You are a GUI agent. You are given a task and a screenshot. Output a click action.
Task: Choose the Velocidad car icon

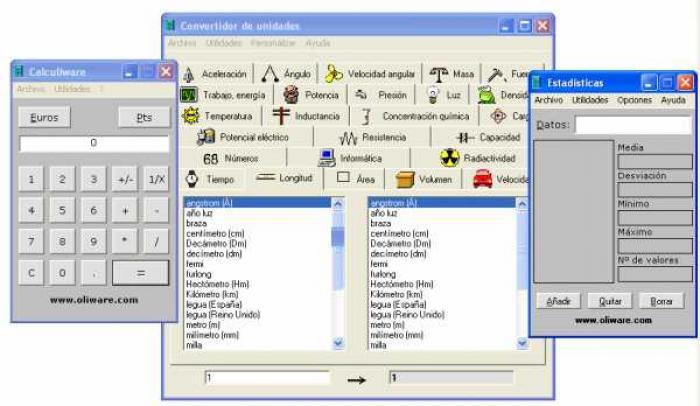483,179
